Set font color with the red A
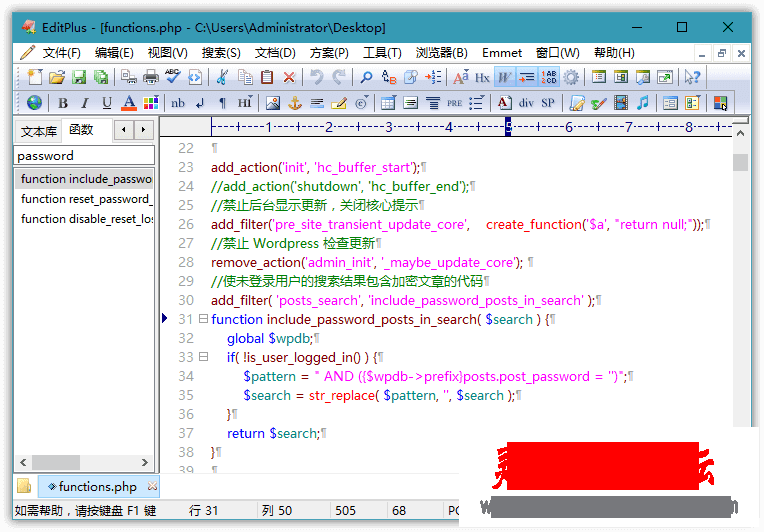The height and width of the screenshot is (532, 764). [x=129, y=103]
